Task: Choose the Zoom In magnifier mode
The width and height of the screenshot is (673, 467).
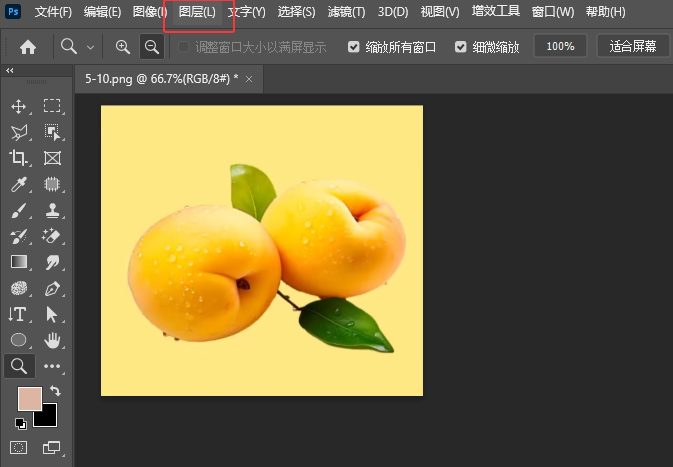Action: (x=123, y=46)
